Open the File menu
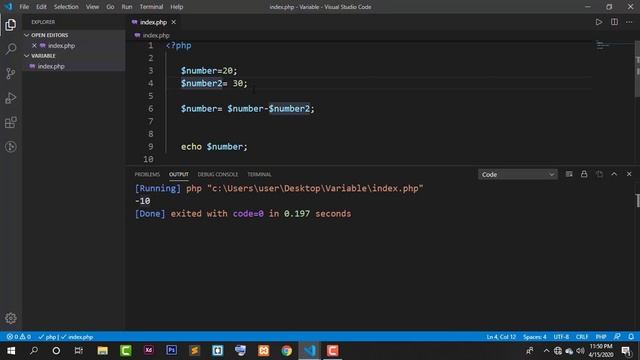This screenshot has height=360, width=640. (24, 7)
